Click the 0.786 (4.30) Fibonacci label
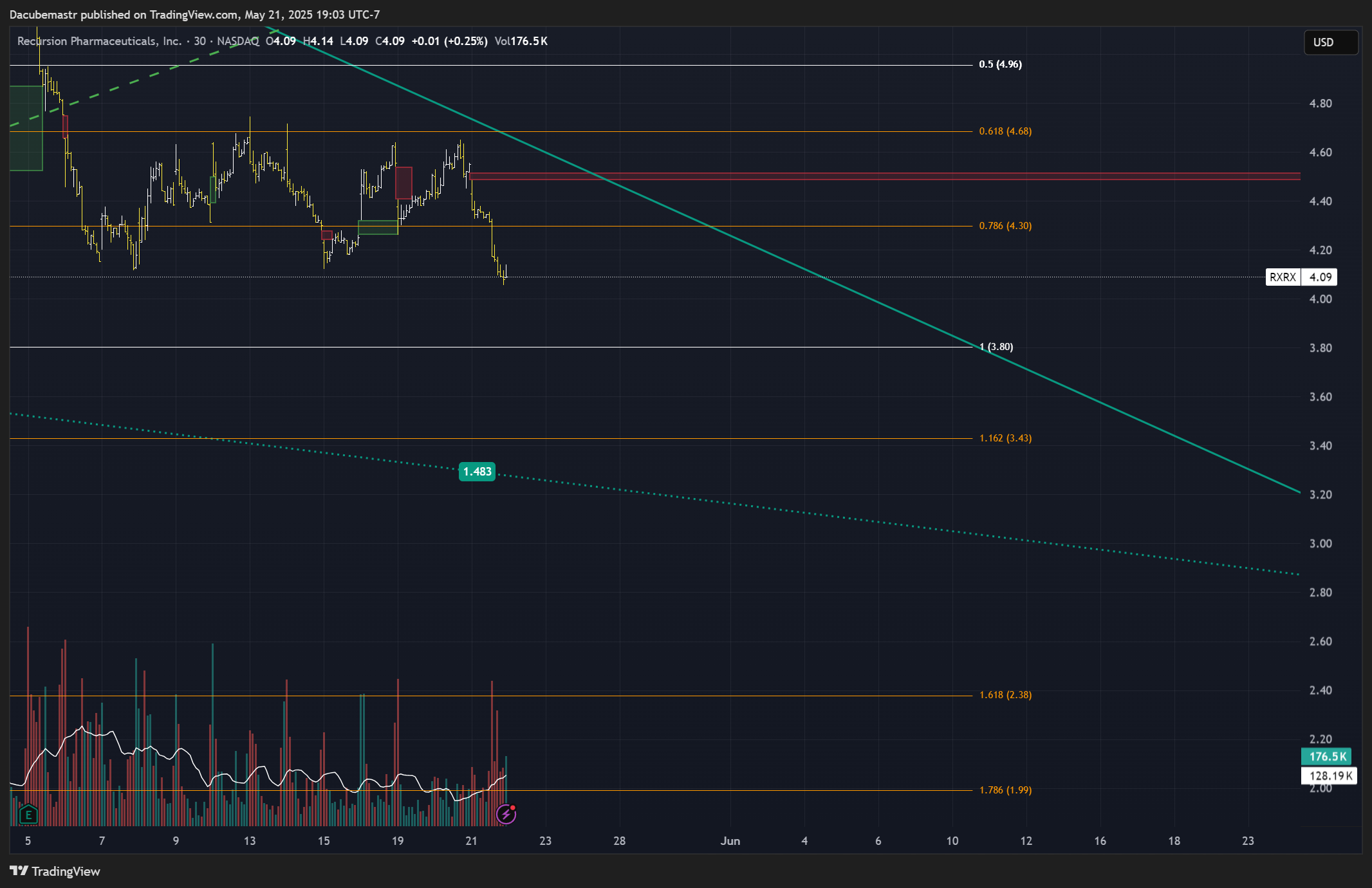 pyautogui.click(x=1005, y=226)
